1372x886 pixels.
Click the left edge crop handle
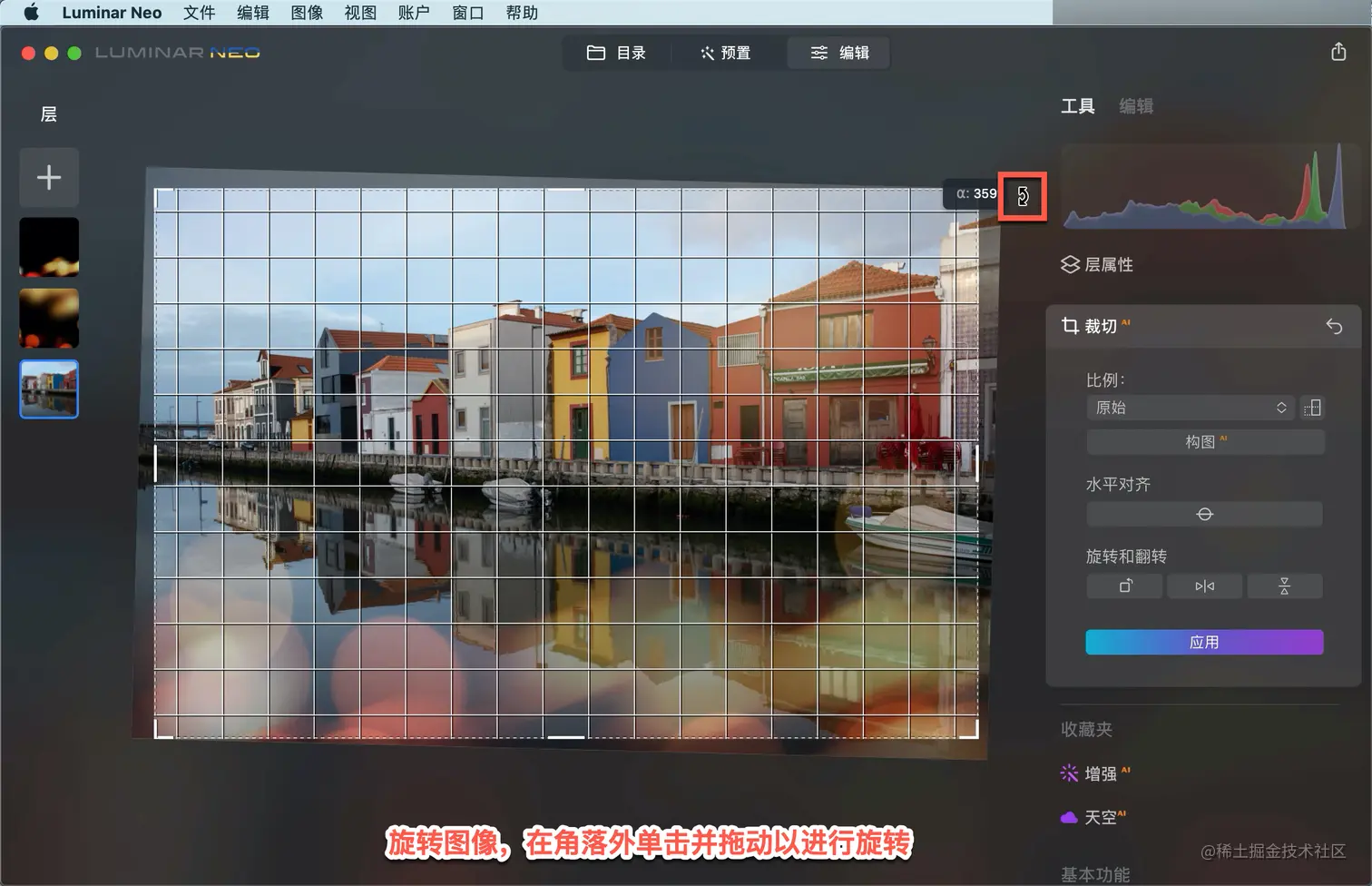[x=156, y=463]
